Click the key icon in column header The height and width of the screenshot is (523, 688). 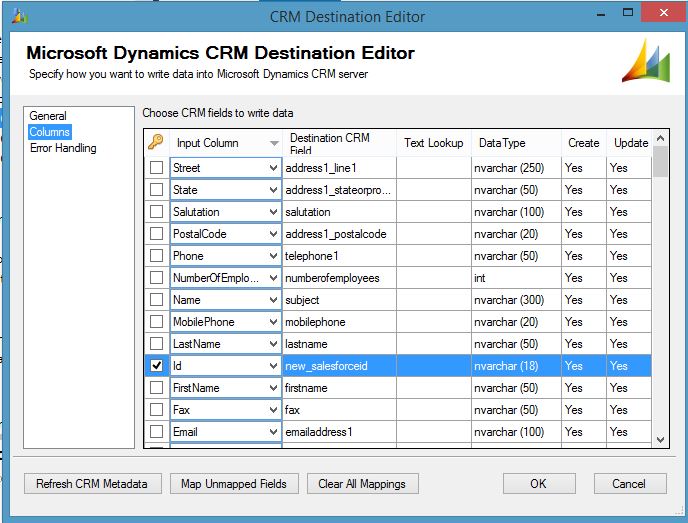click(155, 143)
